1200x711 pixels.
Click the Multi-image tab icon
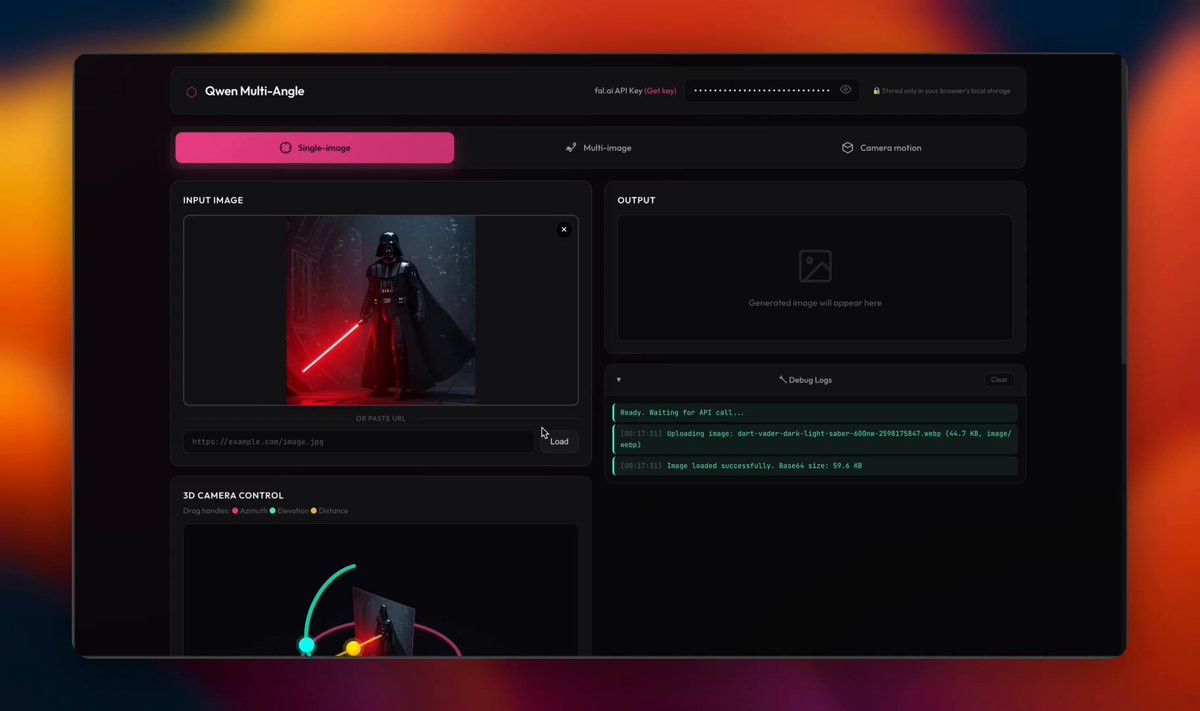coord(571,148)
